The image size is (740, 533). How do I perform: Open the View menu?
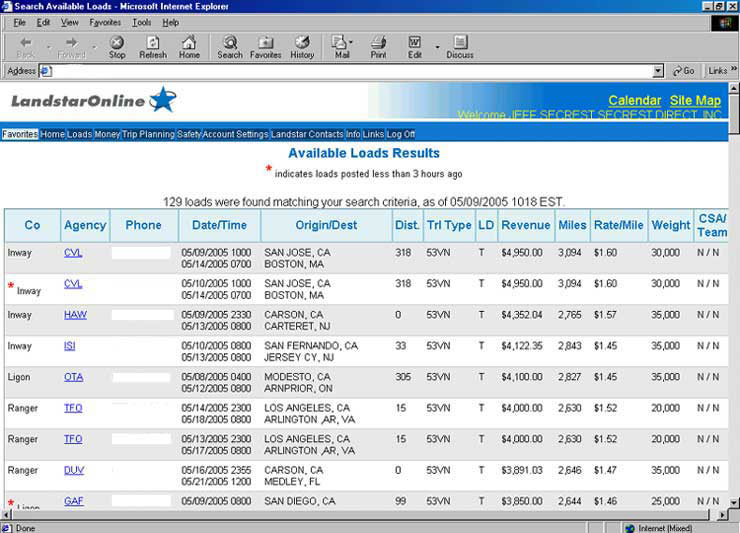click(x=69, y=22)
